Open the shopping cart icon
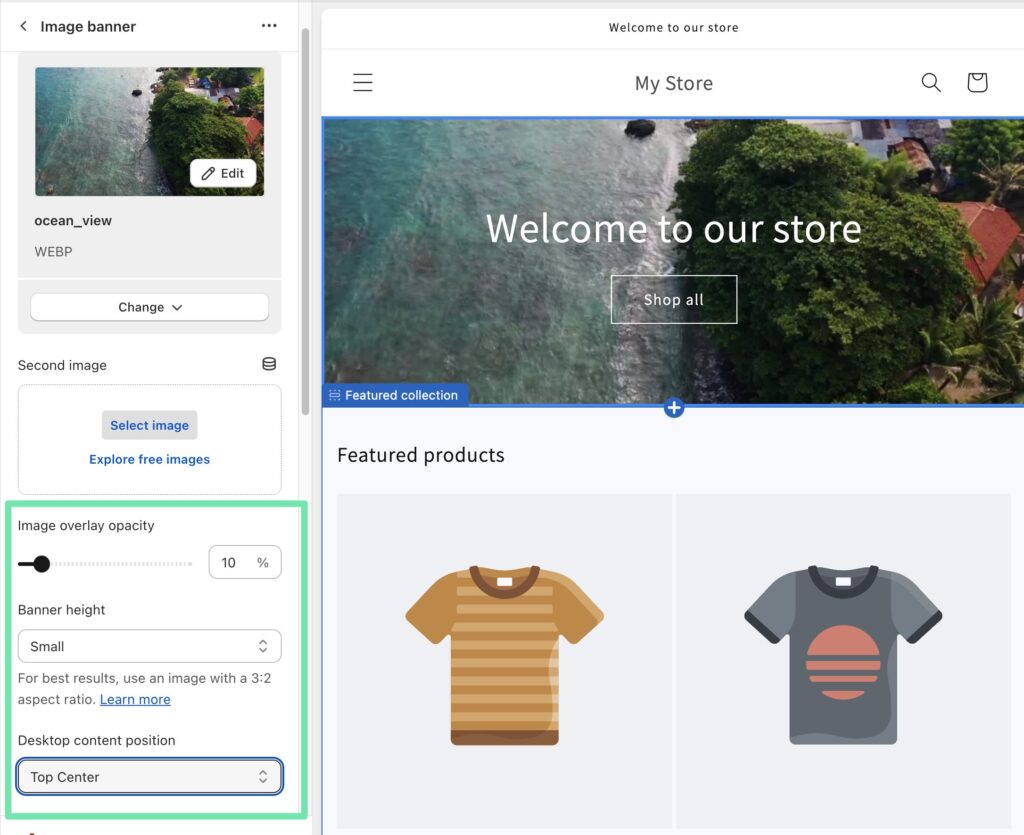 coord(977,83)
